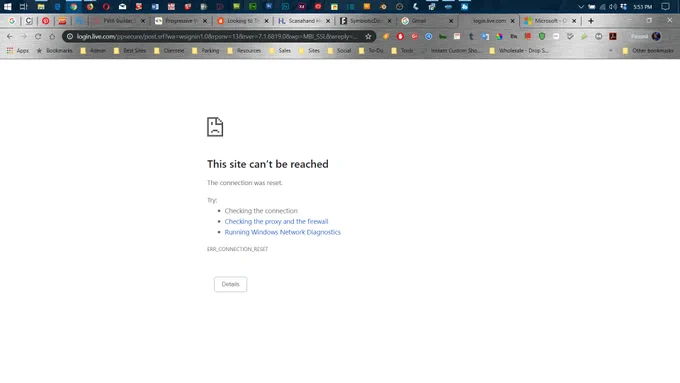Open the Apps shortcut in bookmarks bar

(17, 51)
